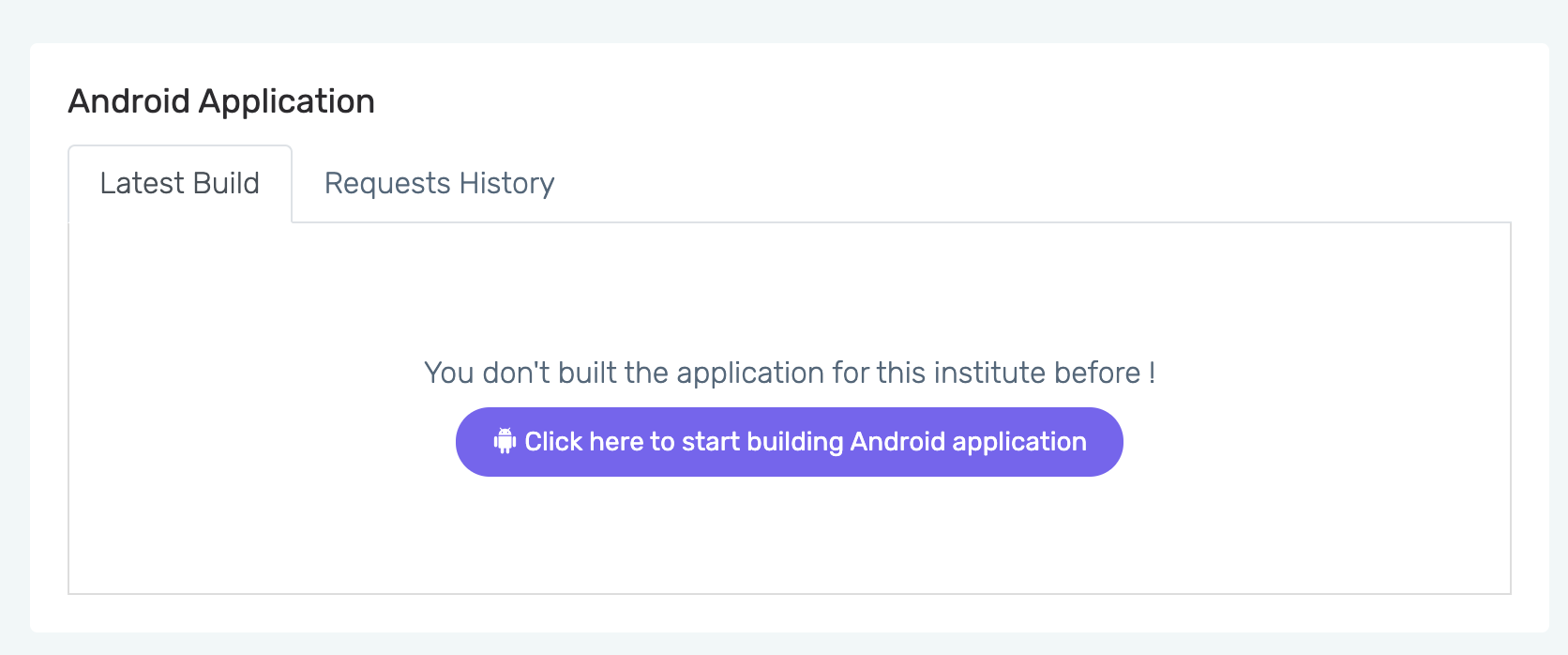Click the "Android Application" card title
Viewport: 1568px width, 655px height.
(221, 101)
